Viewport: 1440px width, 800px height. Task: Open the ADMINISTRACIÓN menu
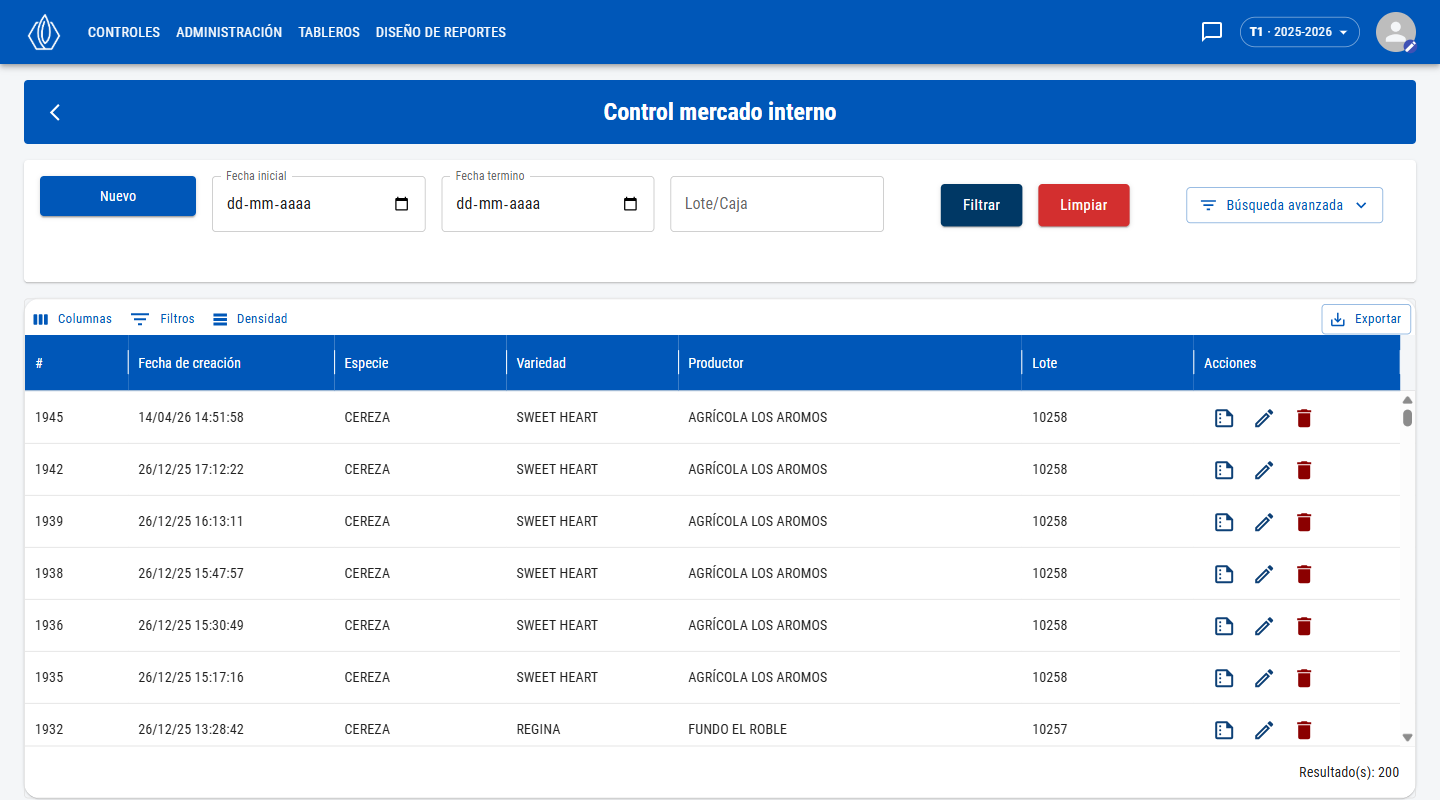click(229, 32)
